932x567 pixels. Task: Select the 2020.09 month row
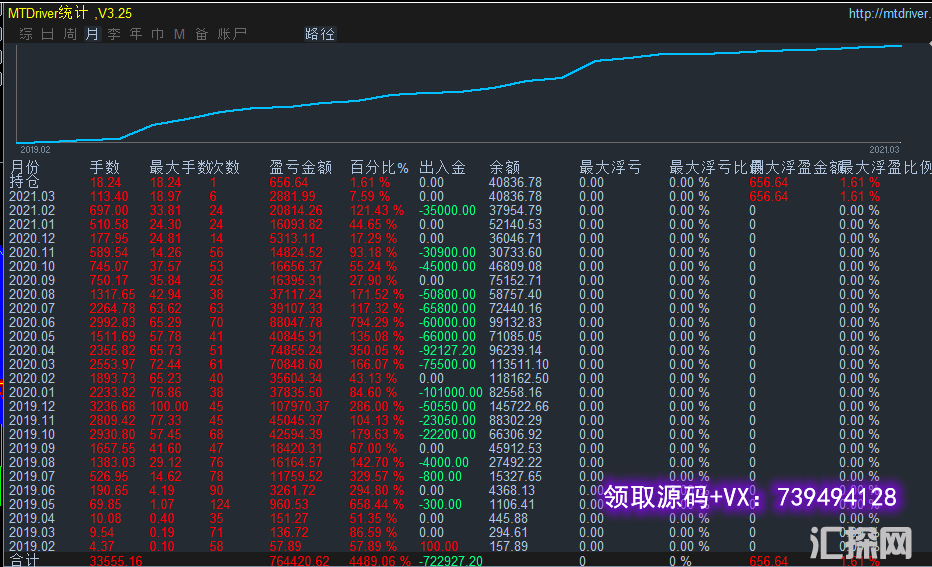32,280
